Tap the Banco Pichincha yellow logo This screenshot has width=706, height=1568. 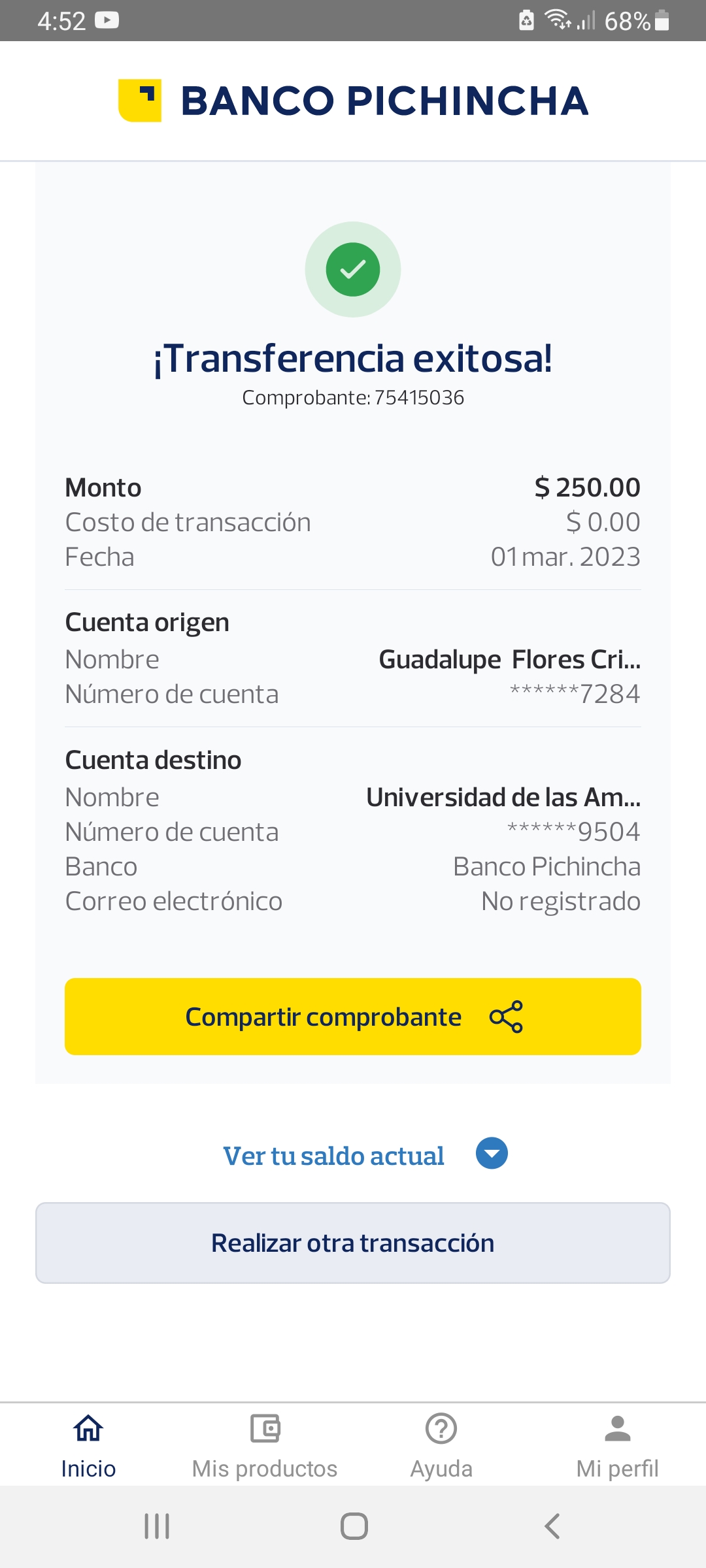140,101
